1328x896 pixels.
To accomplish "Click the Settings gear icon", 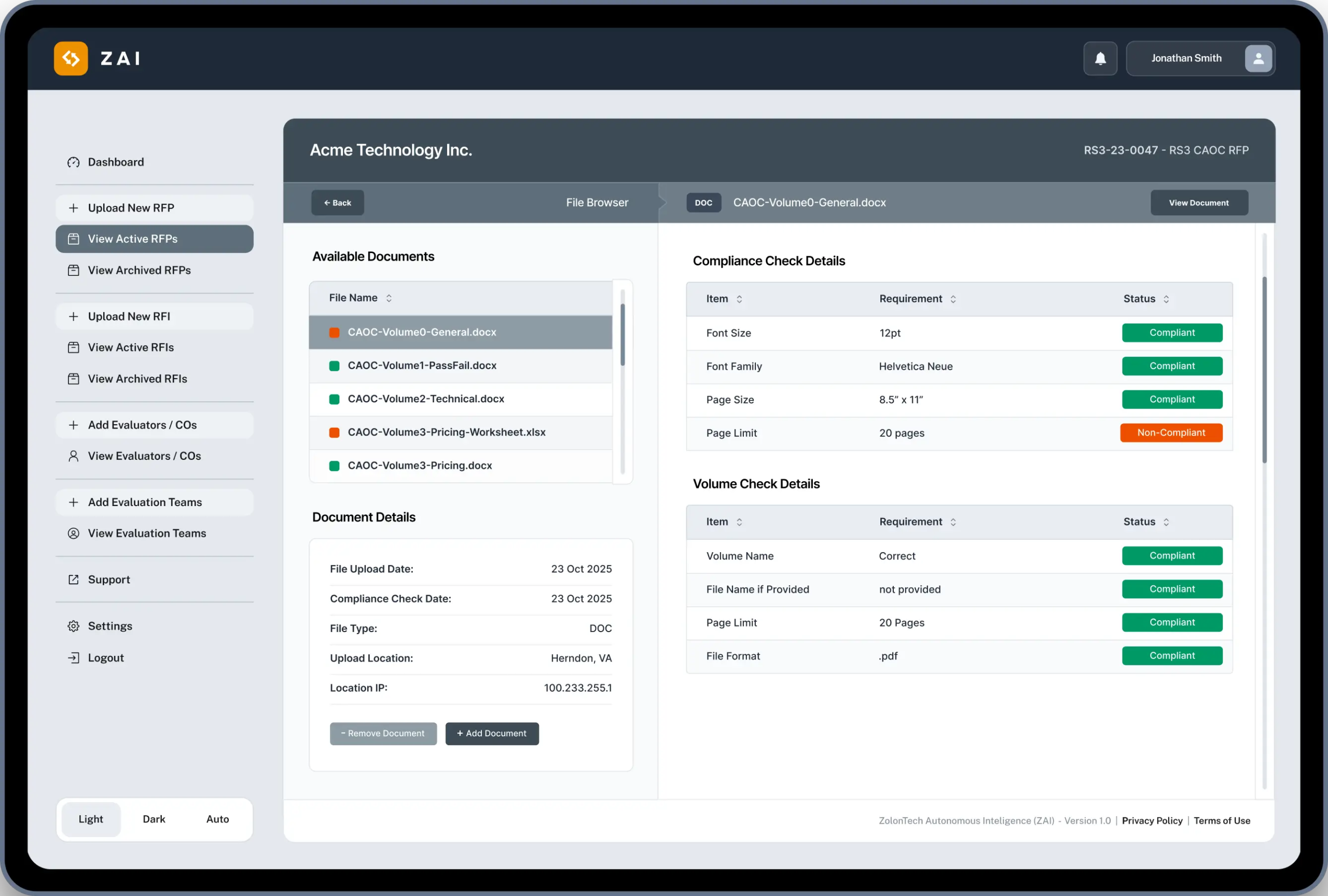I will pos(73,626).
